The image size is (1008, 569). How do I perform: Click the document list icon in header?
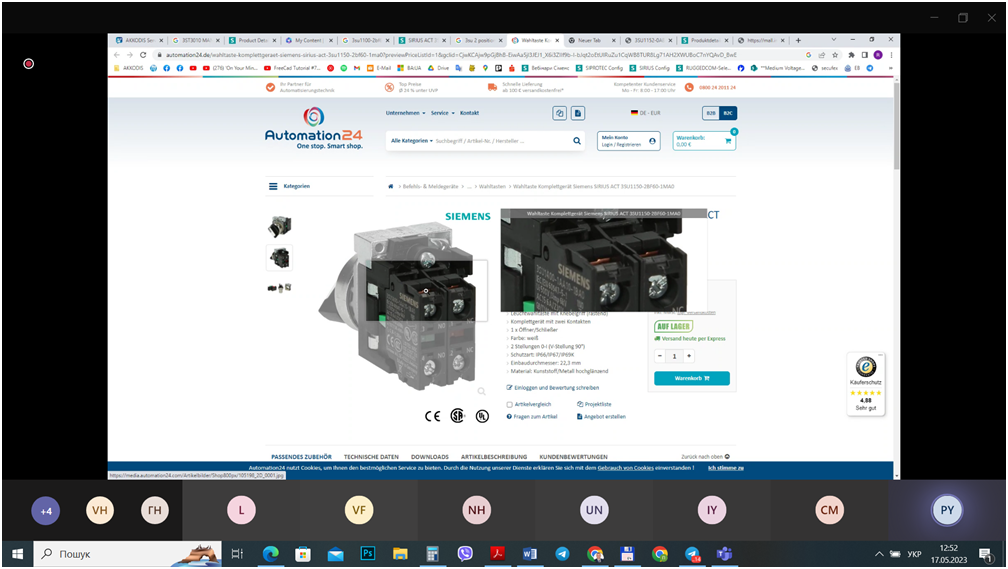(578, 113)
